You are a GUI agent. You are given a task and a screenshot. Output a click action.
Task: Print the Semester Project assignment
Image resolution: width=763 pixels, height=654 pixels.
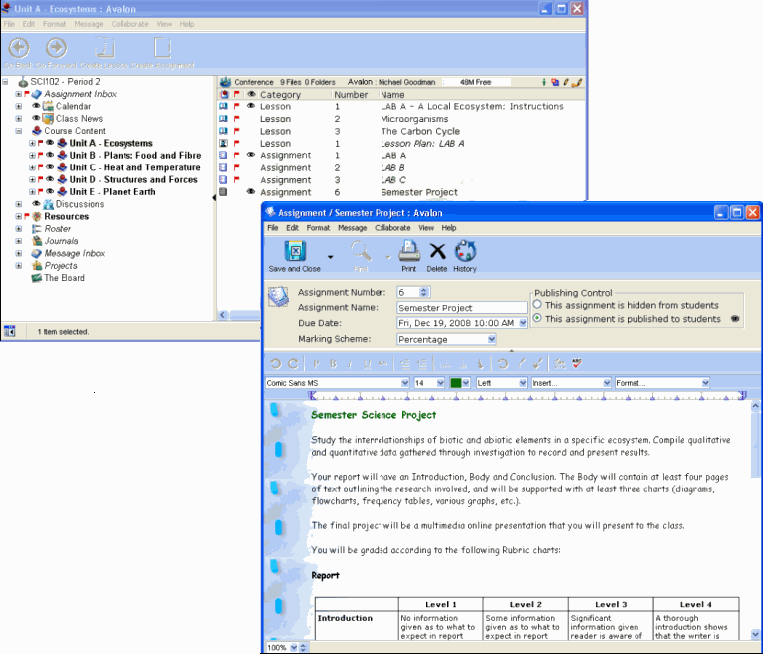(x=409, y=252)
